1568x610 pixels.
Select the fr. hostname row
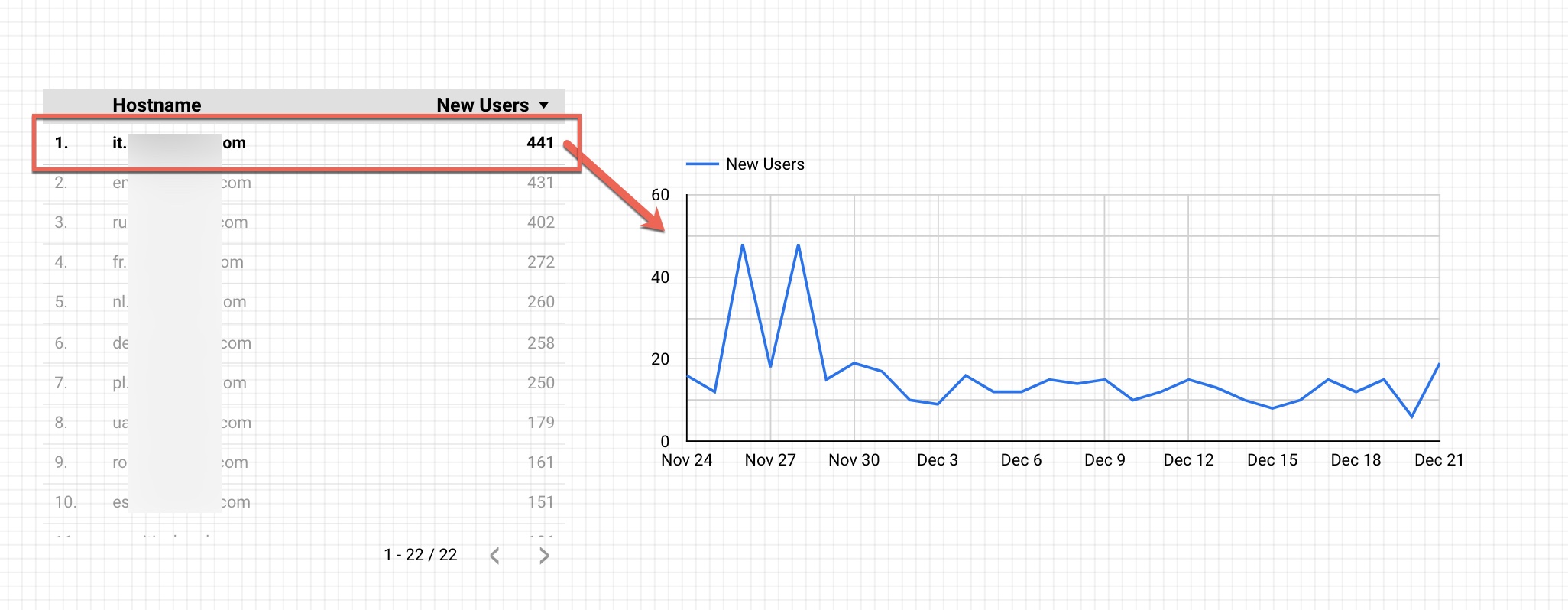pyautogui.click(x=306, y=262)
